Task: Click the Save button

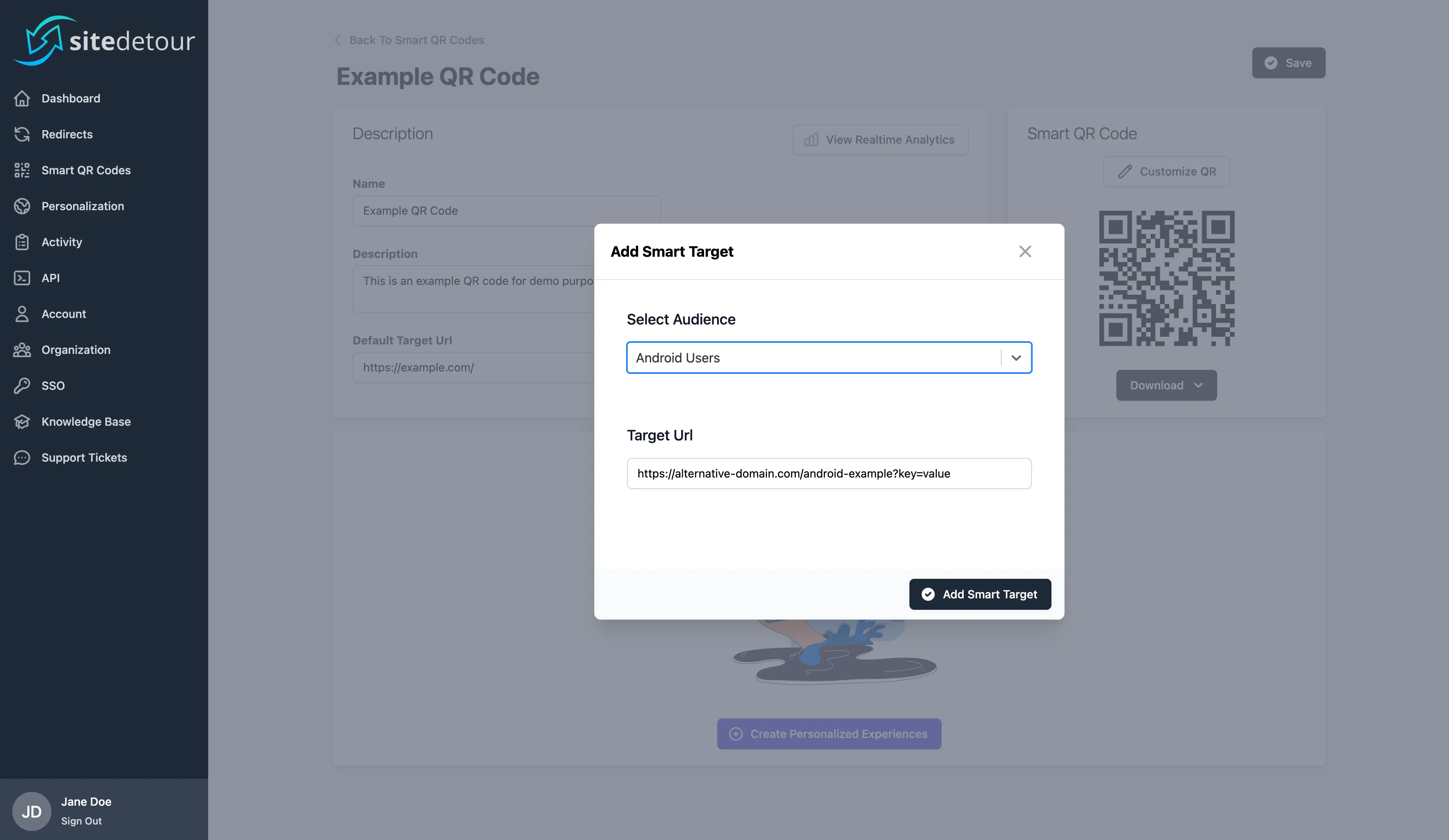Action: (1288, 63)
